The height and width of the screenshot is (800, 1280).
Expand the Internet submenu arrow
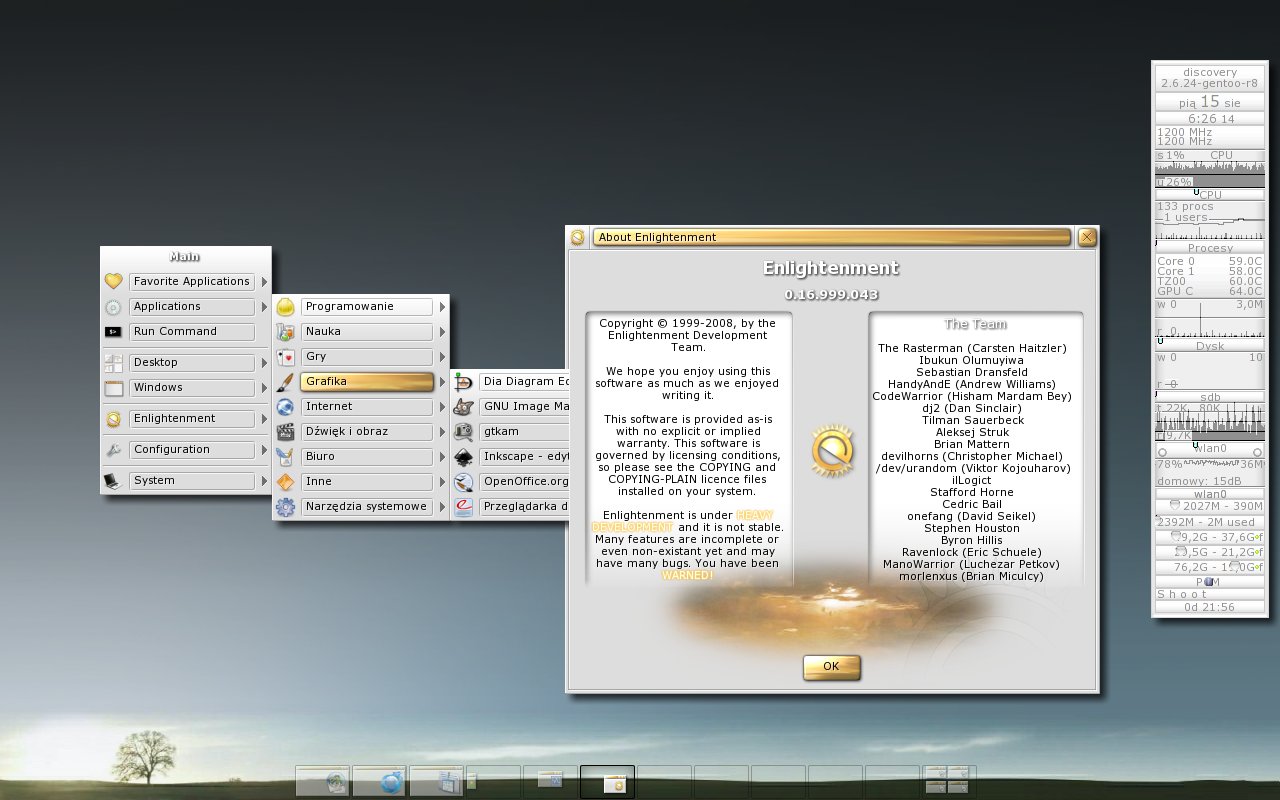pos(442,407)
